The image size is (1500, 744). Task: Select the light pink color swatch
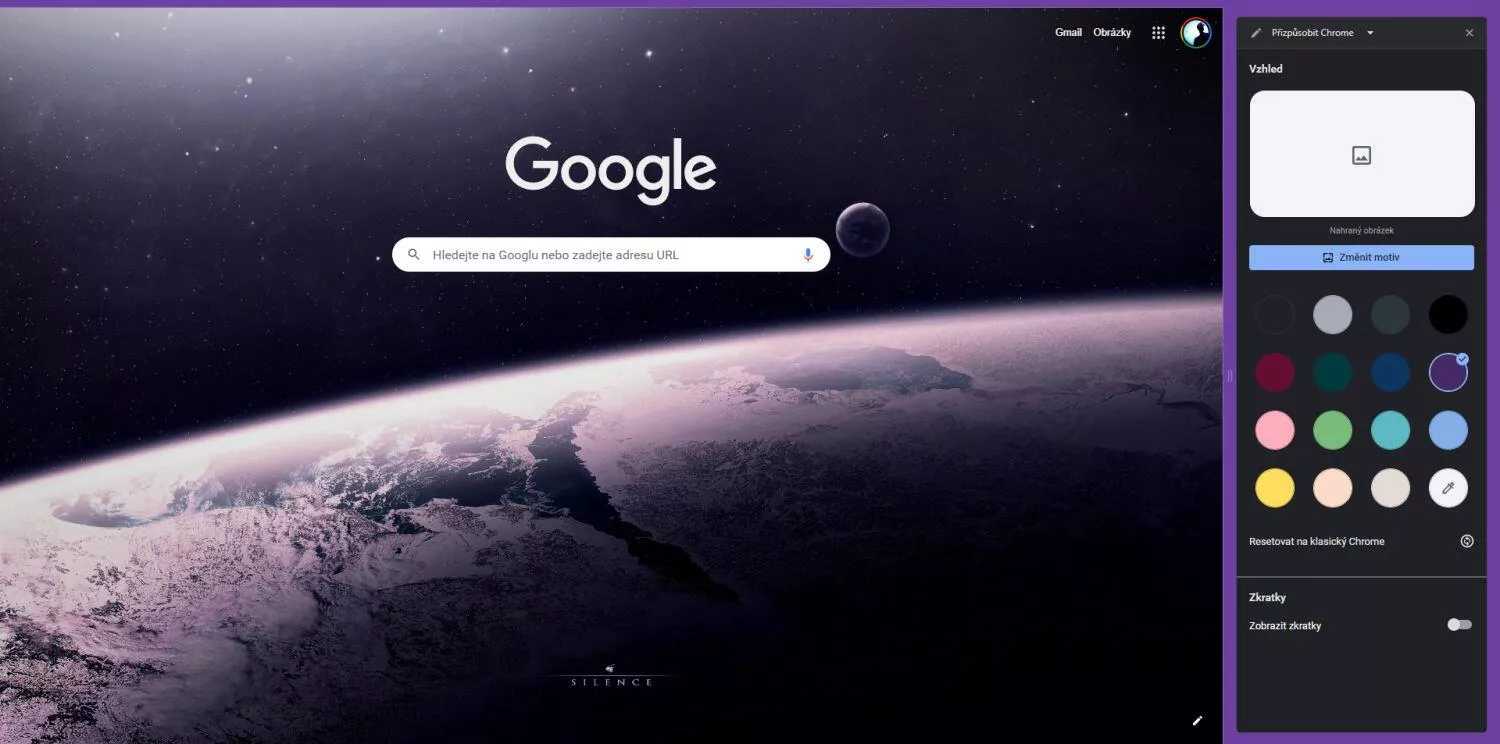point(1275,430)
